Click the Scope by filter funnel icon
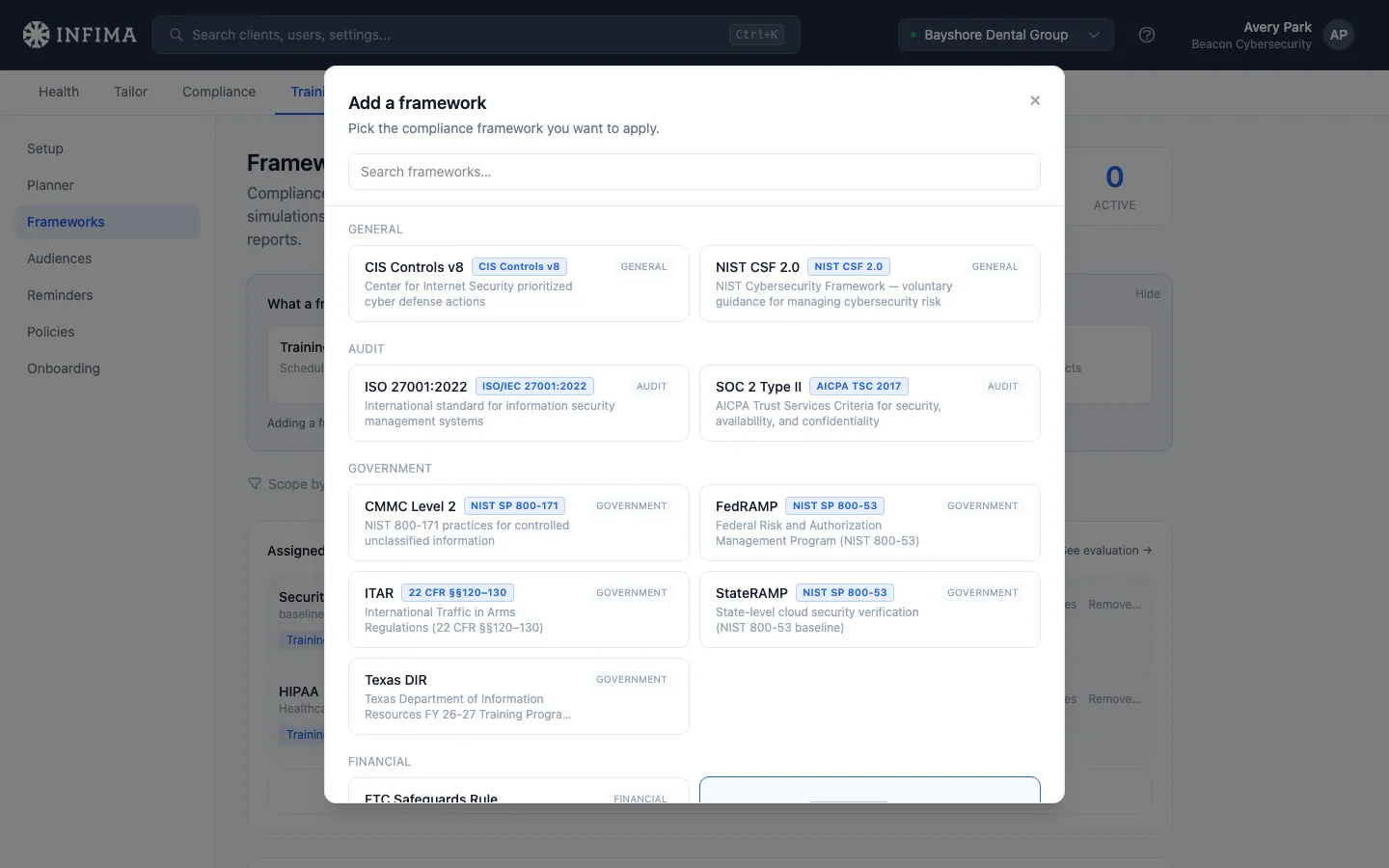The height and width of the screenshot is (868, 1389). point(255,483)
